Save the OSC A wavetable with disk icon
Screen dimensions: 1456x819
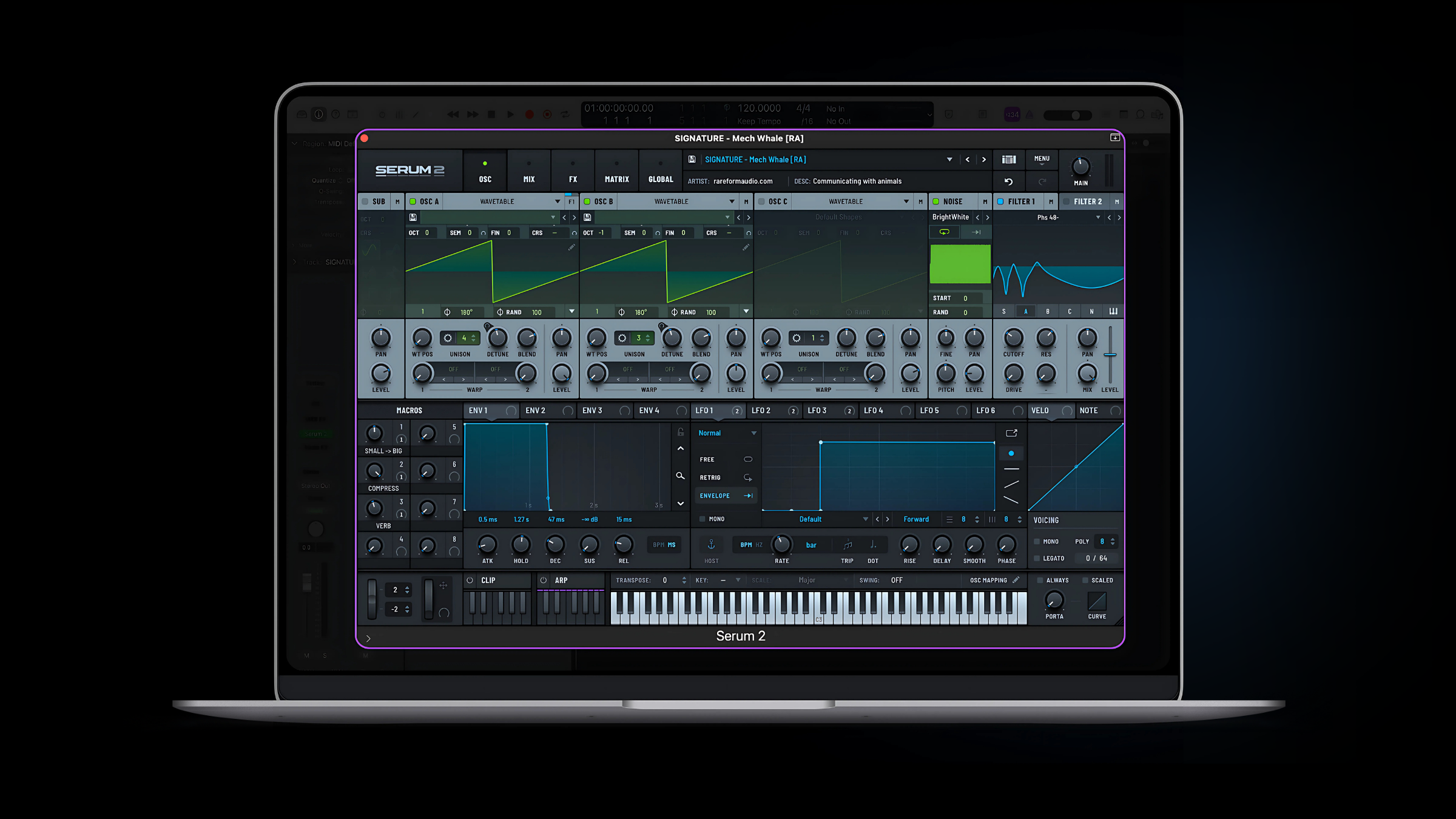[413, 217]
